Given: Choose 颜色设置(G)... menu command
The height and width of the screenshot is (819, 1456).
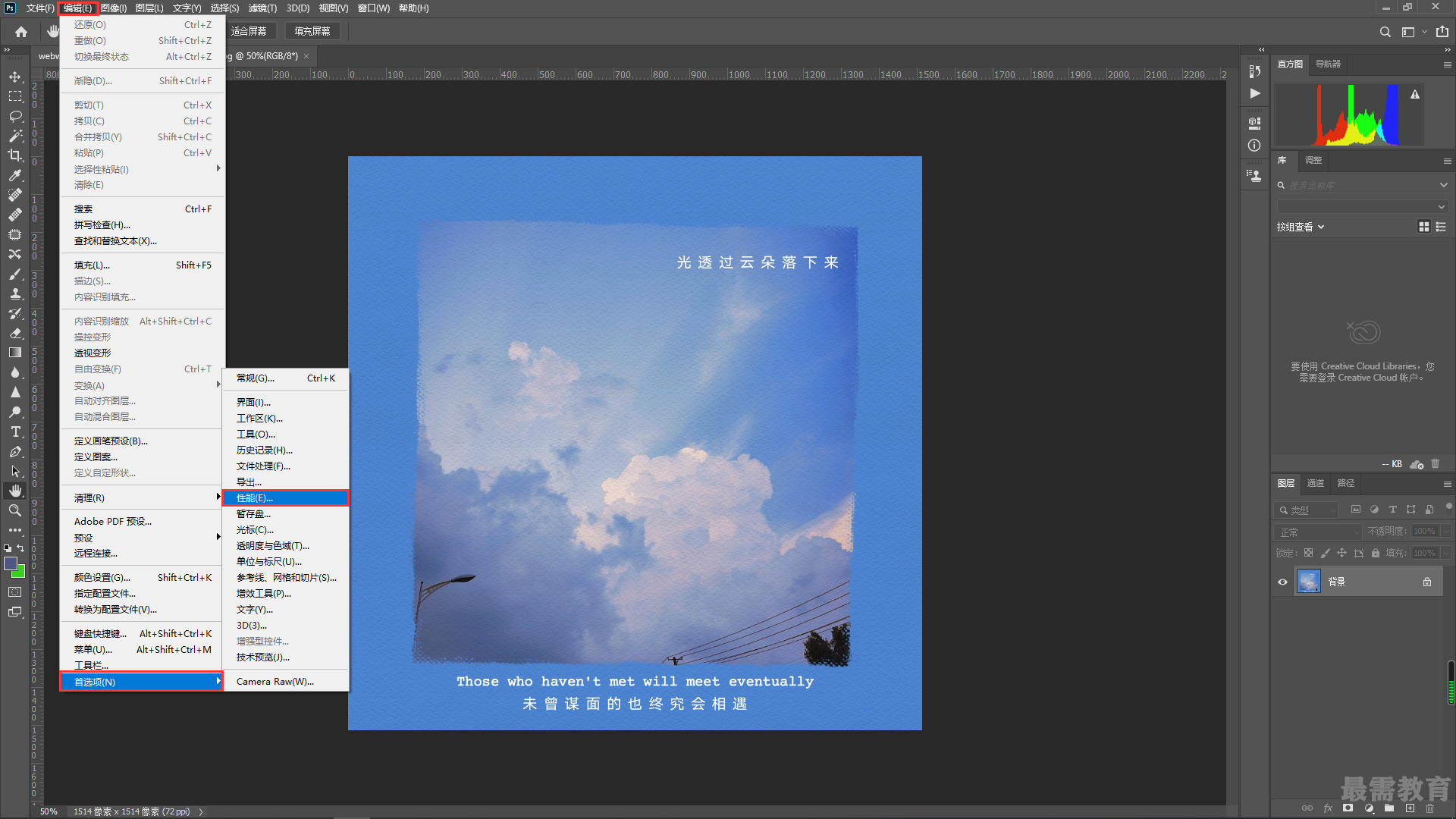Looking at the screenshot, I should click(x=143, y=577).
